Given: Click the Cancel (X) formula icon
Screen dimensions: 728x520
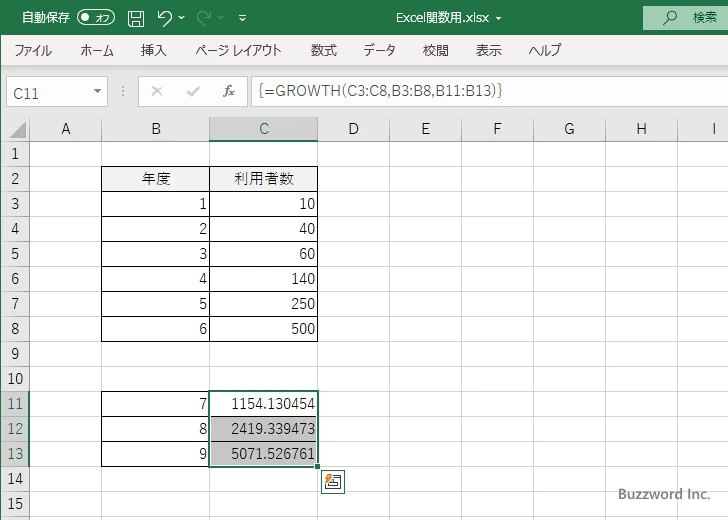Looking at the screenshot, I should [x=157, y=91].
